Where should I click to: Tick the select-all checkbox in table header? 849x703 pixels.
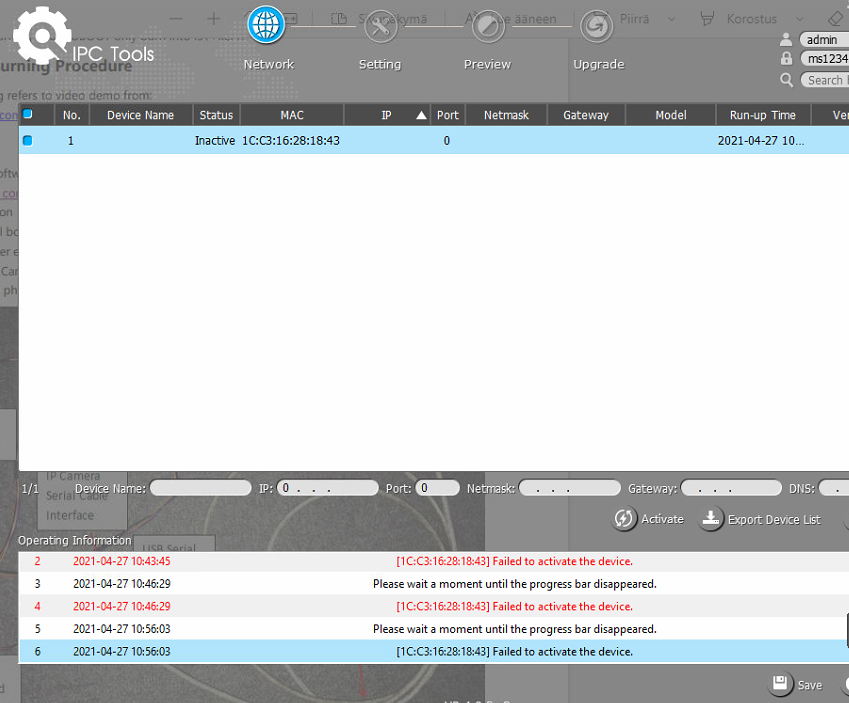[28, 114]
